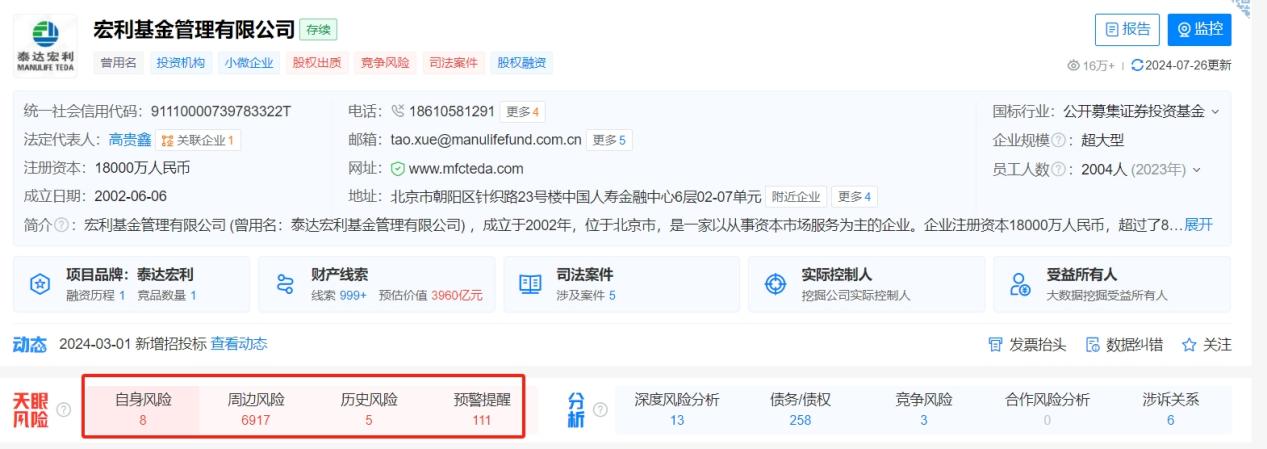The image size is (1267, 449).
Task: Open 挖掘公司实际控制人 text
Action: pyautogui.click(x=856, y=295)
